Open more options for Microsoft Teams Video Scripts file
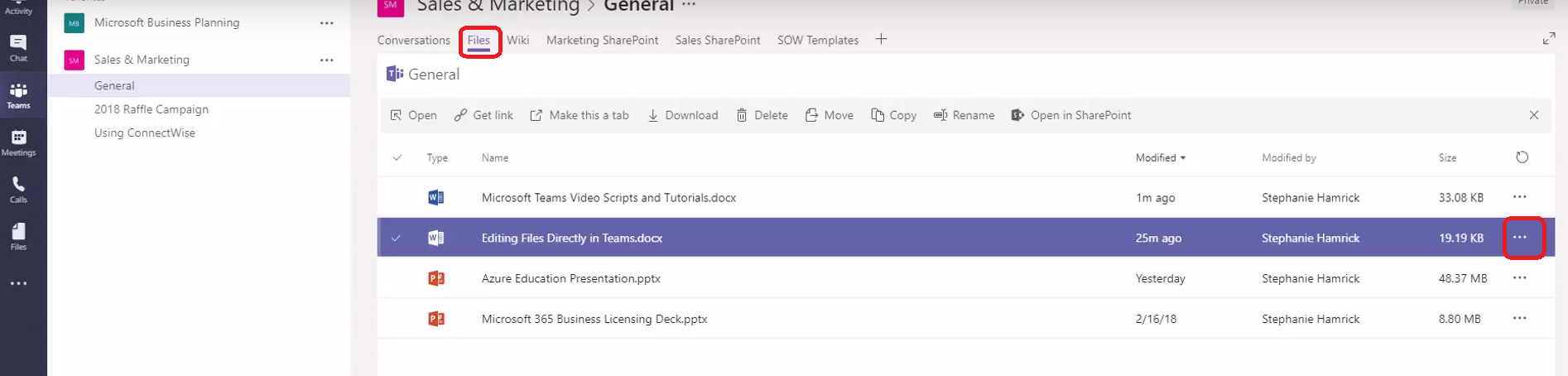This screenshot has height=376, width=1568. point(1519,197)
